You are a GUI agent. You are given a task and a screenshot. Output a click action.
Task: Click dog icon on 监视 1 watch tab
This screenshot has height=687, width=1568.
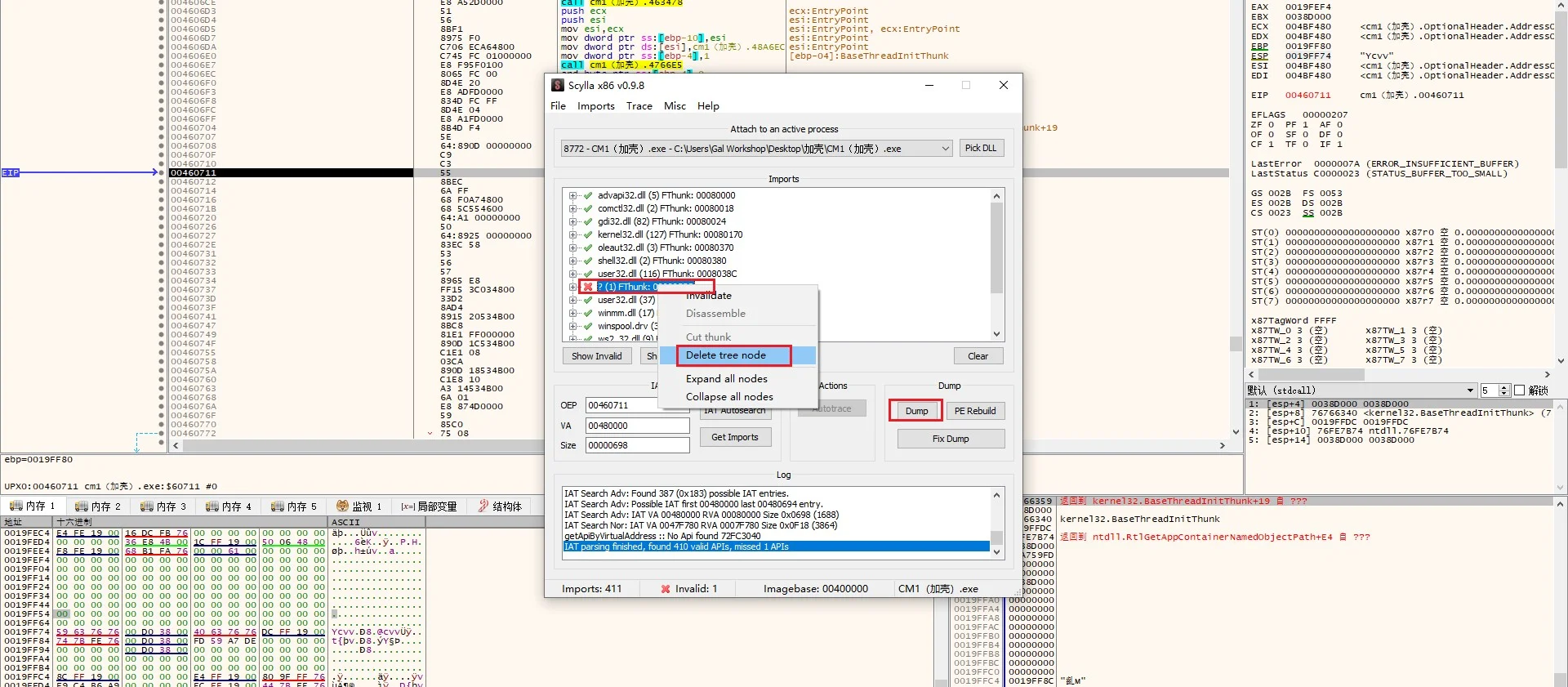343,506
